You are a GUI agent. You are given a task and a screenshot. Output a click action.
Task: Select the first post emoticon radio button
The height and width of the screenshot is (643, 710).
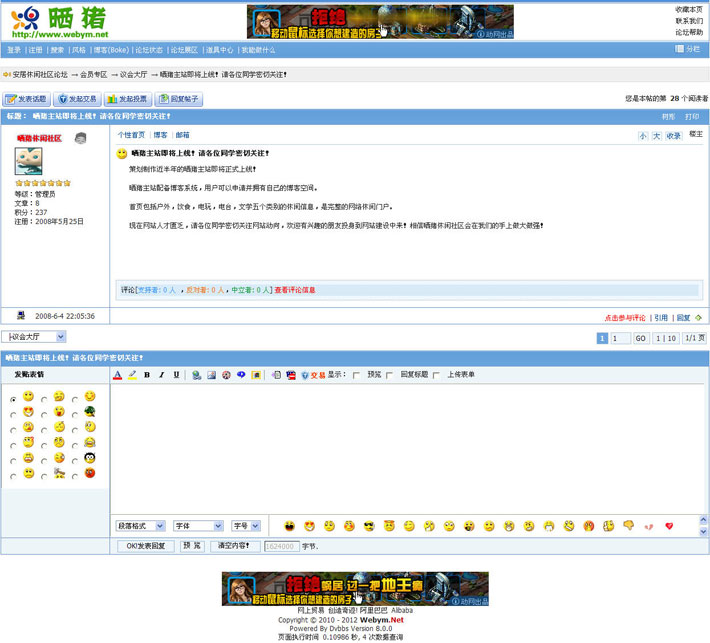[12, 398]
